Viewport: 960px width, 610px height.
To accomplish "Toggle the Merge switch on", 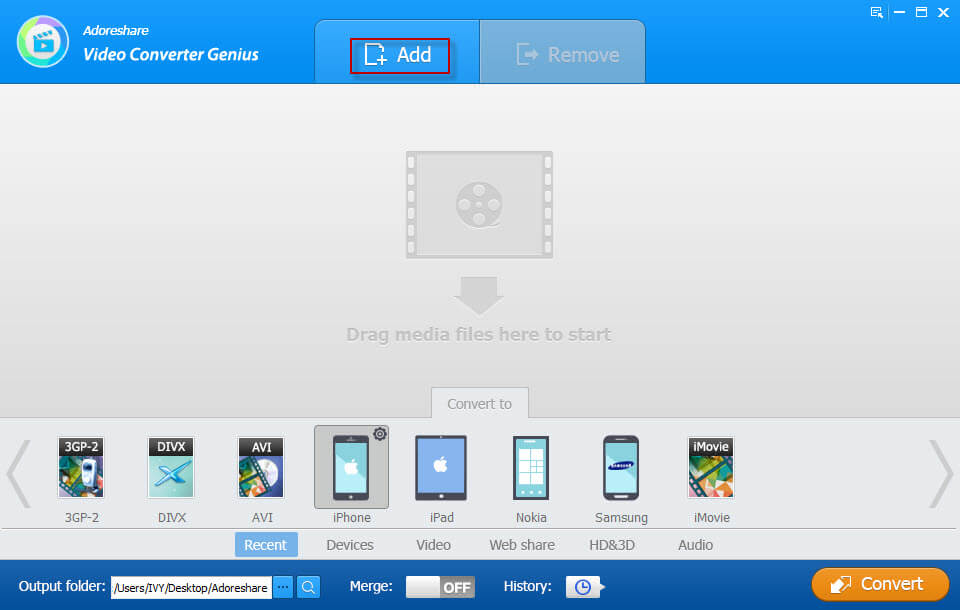I will click(x=440, y=587).
